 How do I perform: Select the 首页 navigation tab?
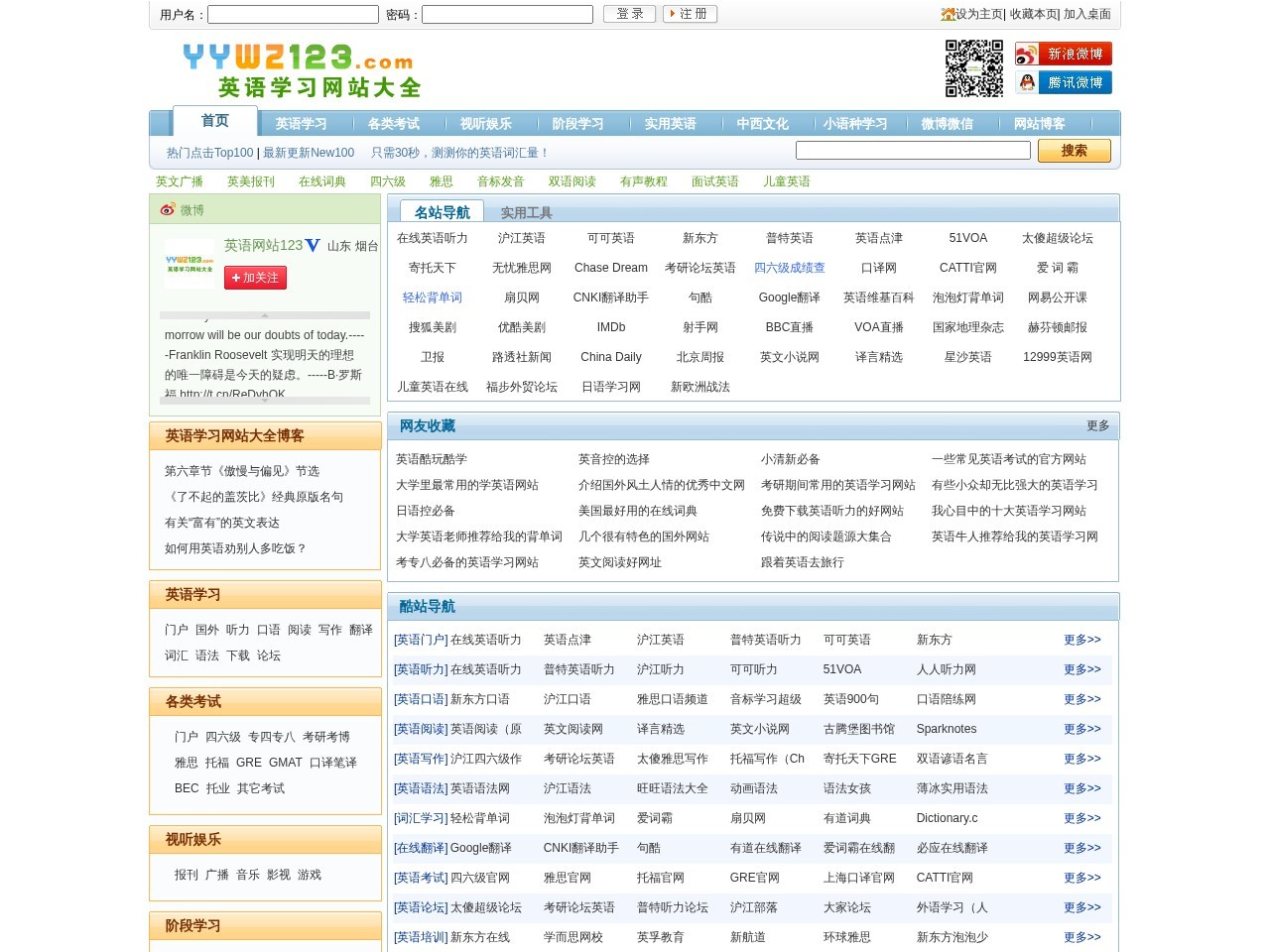215,121
